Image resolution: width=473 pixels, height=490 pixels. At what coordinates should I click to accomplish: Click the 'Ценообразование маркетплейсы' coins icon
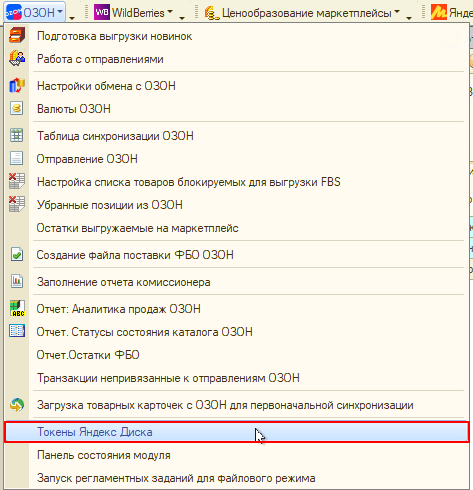(x=212, y=13)
